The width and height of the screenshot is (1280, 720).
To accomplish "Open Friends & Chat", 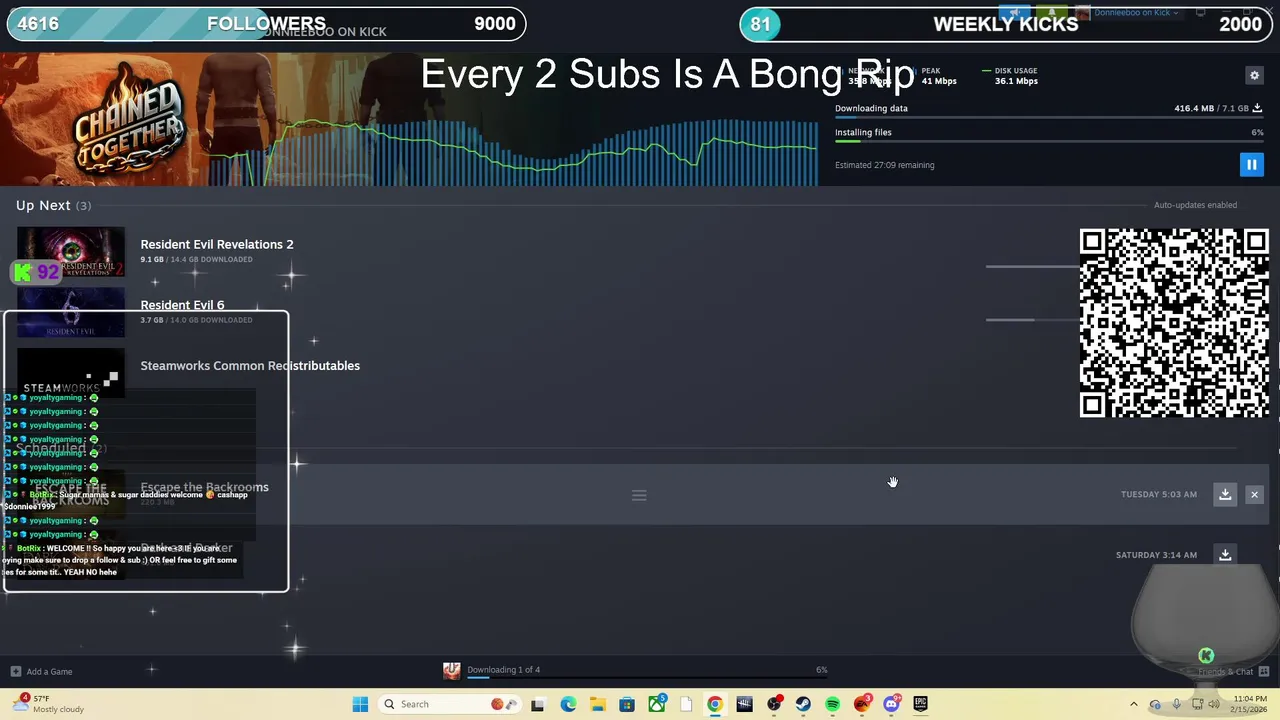I will point(1234,672).
